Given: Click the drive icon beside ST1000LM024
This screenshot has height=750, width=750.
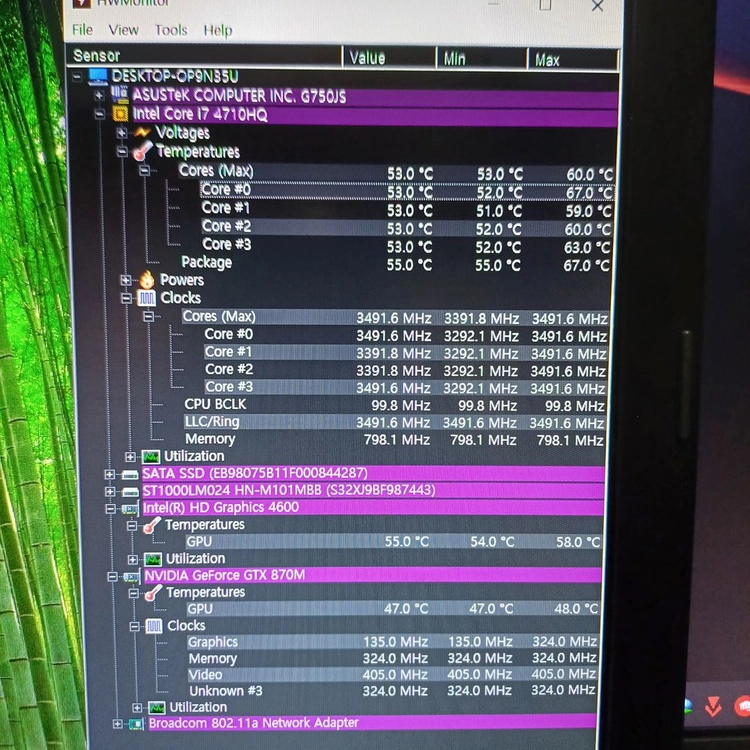Looking at the screenshot, I should (x=130, y=491).
